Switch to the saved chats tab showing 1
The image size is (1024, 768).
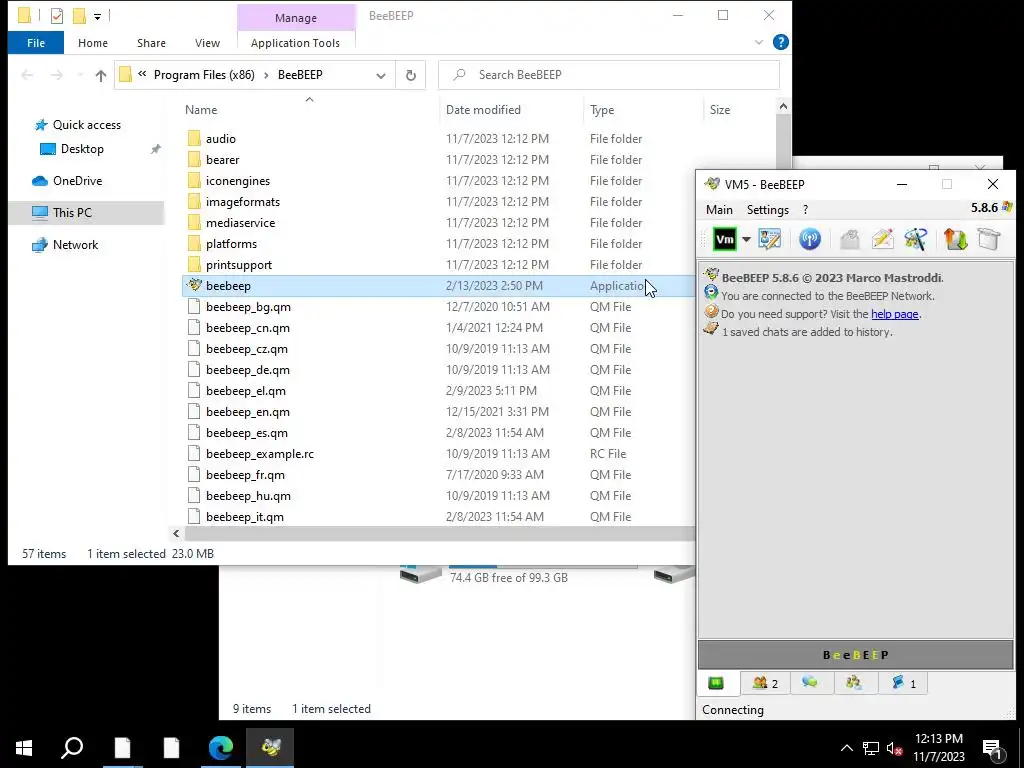point(903,683)
